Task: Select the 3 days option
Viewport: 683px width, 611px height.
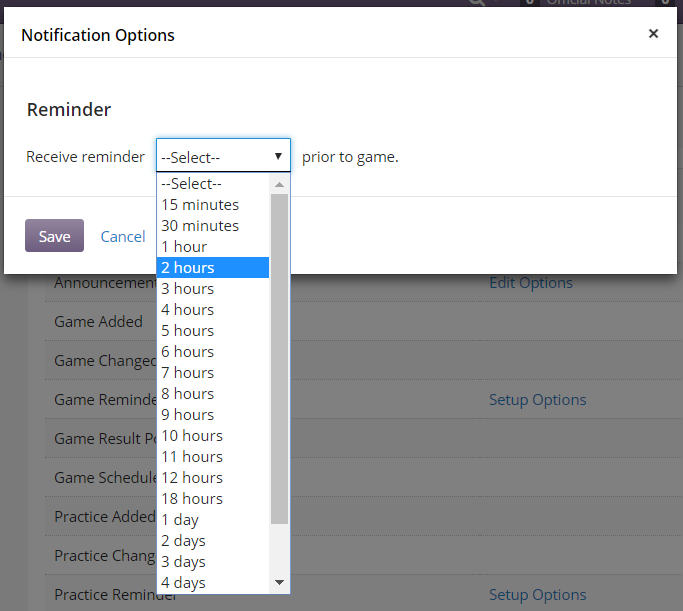Action: 213,562
